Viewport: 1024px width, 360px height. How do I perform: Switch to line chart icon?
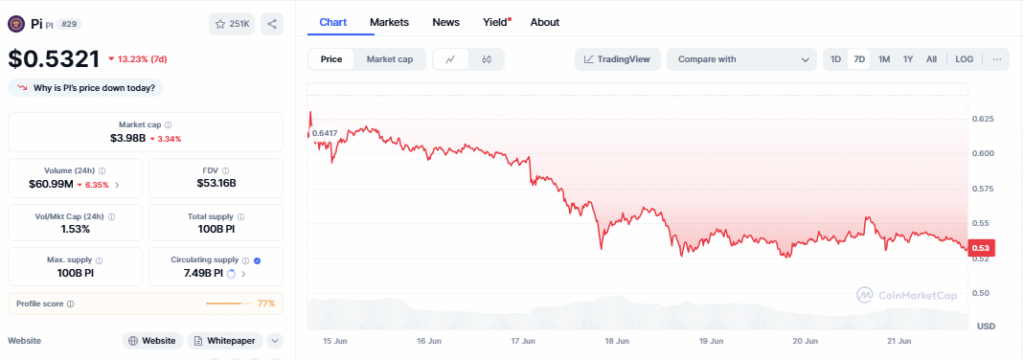(451, 59)
